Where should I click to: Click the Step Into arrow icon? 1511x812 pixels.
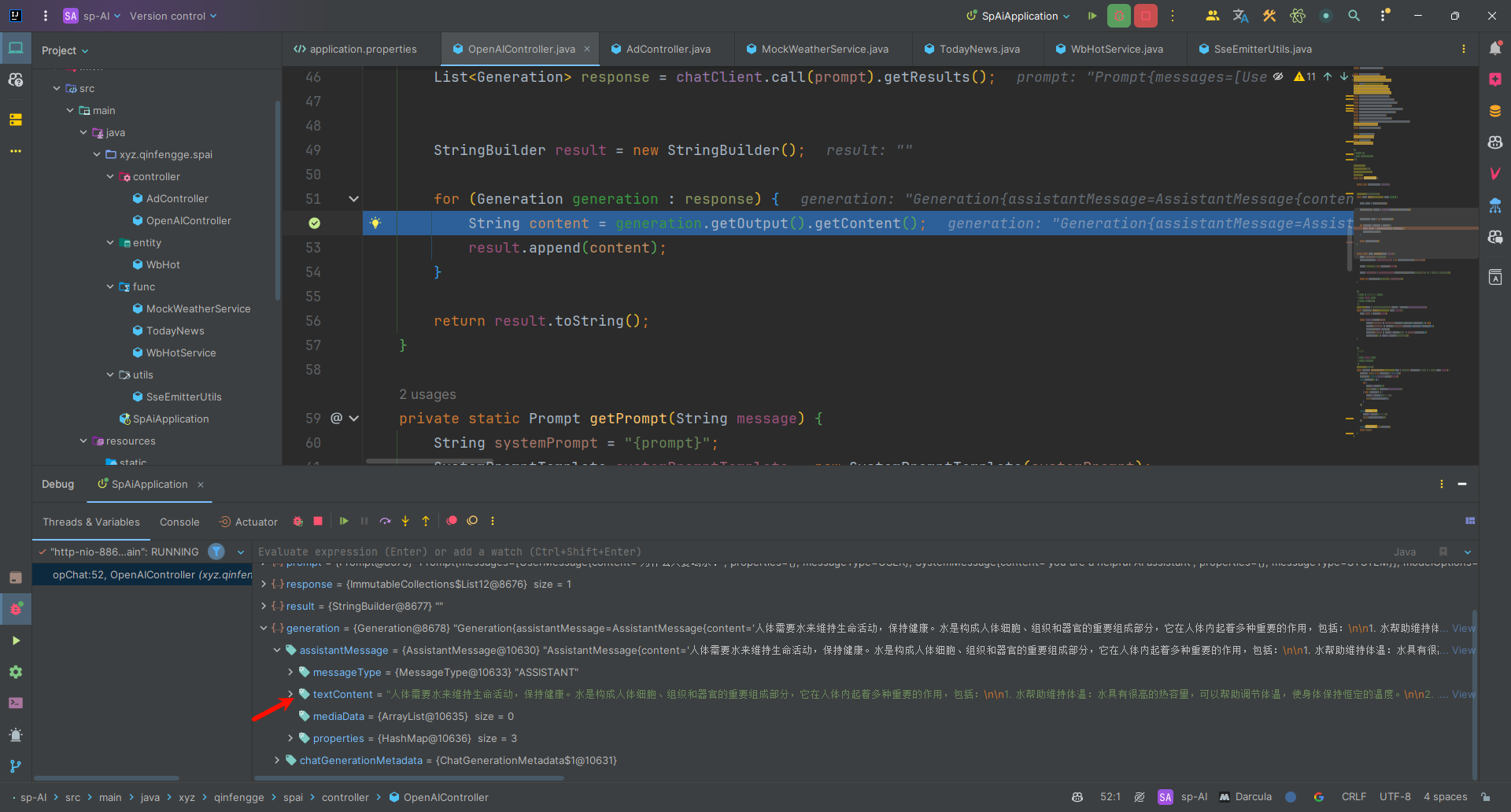click(405, 521)
